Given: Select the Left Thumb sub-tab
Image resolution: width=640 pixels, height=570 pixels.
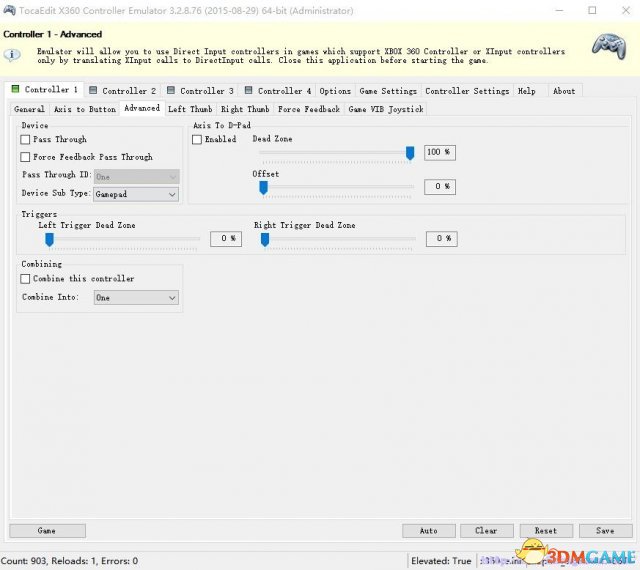Looking at the screenshot, I should (190, 109).
